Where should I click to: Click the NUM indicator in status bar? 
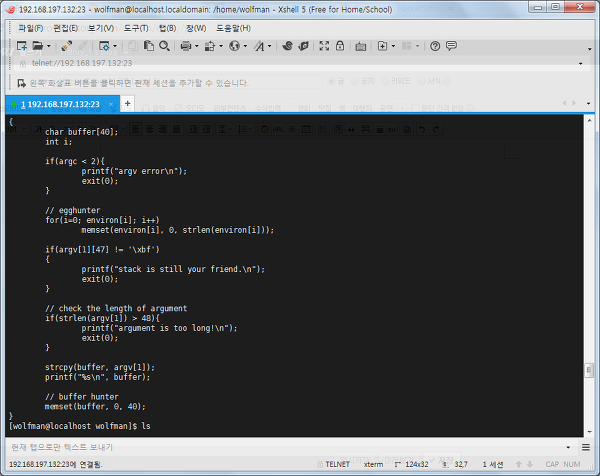(572, 464)
